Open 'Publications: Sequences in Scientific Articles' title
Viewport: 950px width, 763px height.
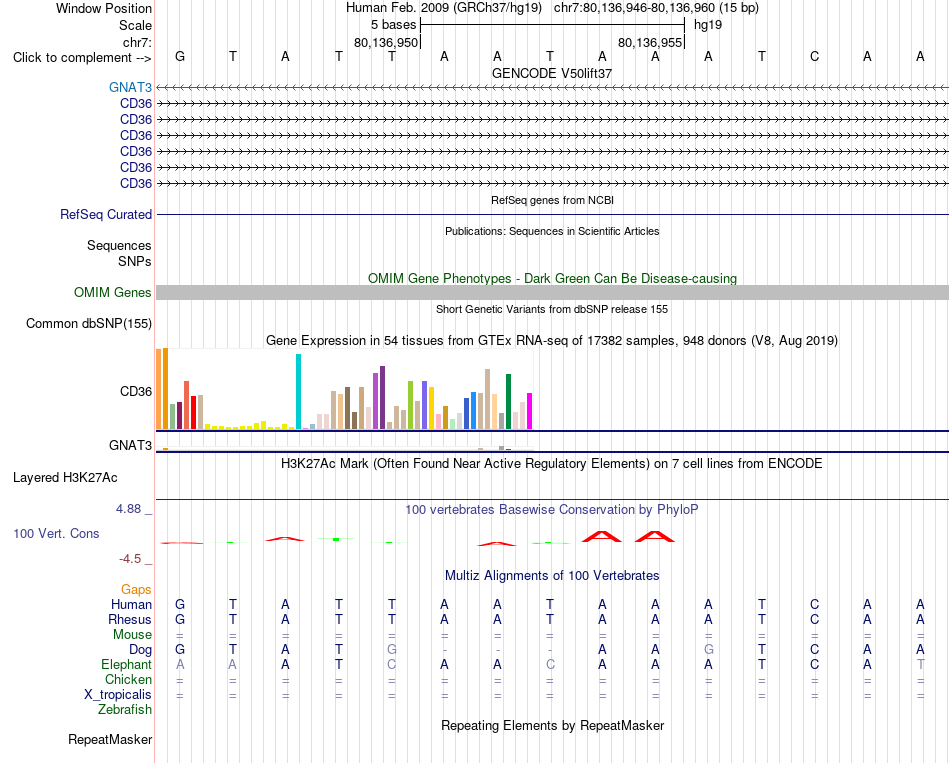(x=552, y=231)
